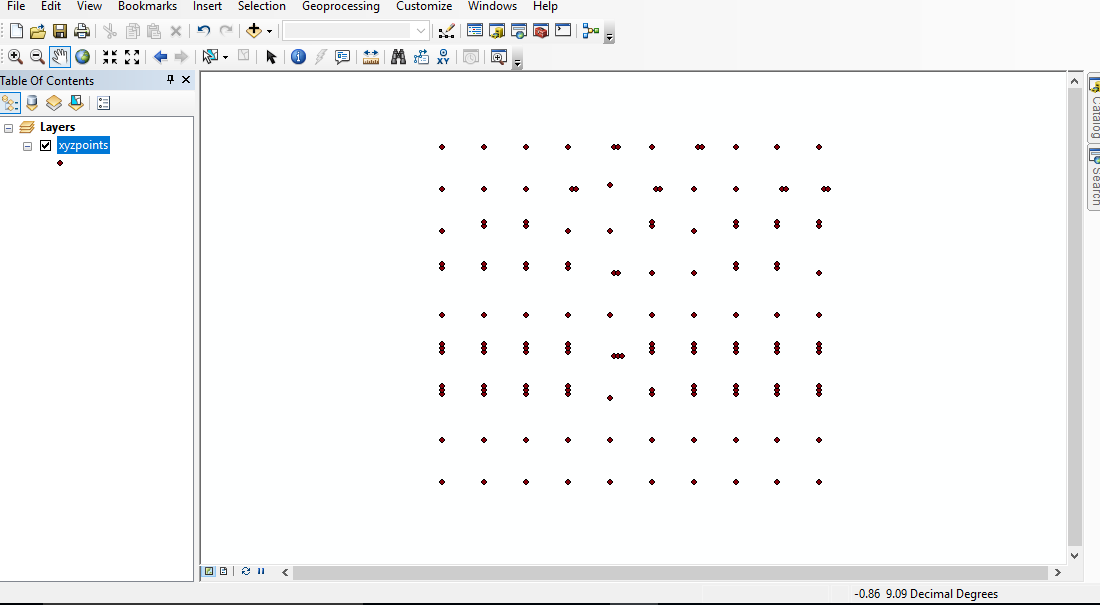Open the Selection menu
The height and width of the screenshot is (605, 1100).
pos(262,6)
